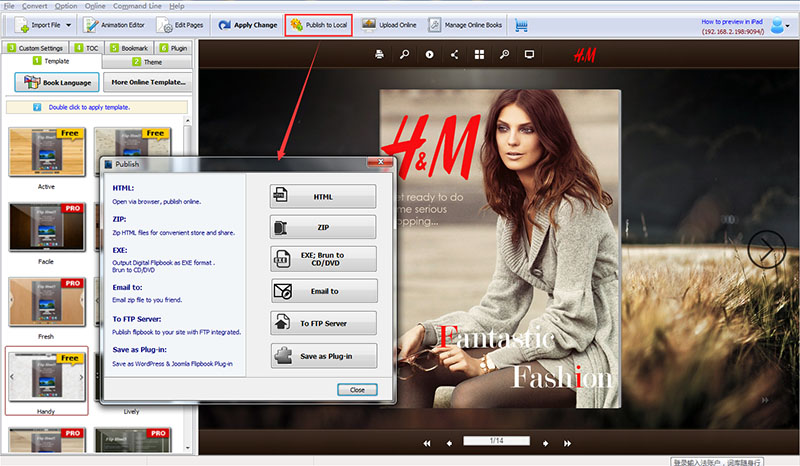Click the H&M logo in flipbook toolbar
This screenshot has height=466, width=800.
click(x=585, y=55)
